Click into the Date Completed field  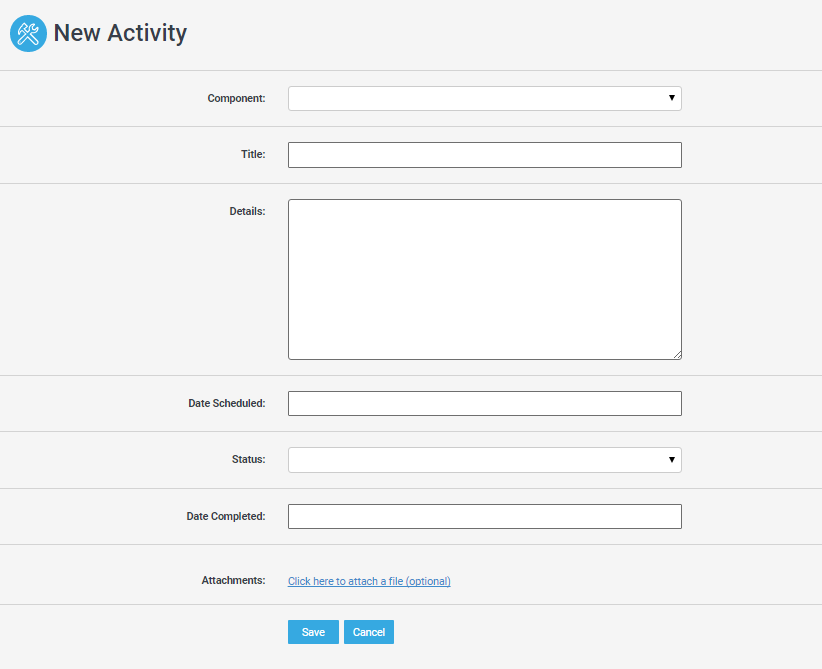point(484,517)
